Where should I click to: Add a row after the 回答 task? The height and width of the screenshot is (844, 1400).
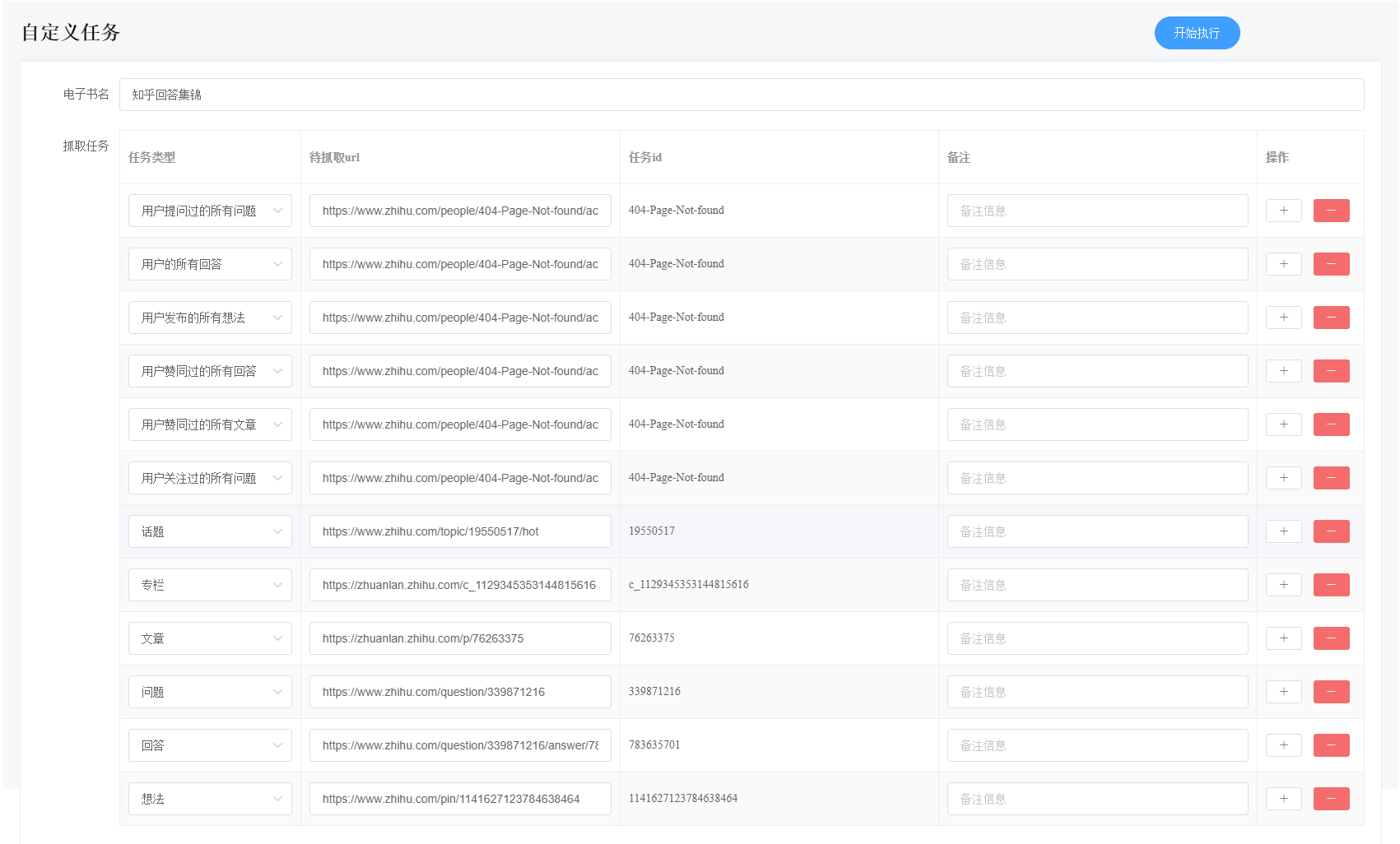pyautogui.click(x=1283, y=745)
